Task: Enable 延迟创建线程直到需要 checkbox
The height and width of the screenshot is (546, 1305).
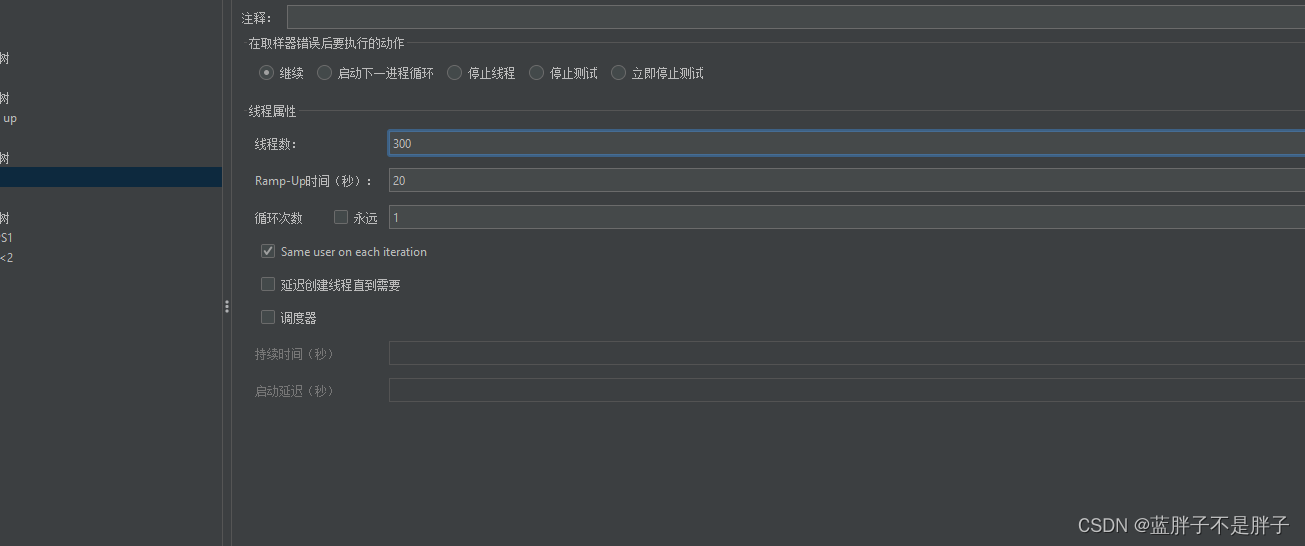Action: (x=268, y=284)
